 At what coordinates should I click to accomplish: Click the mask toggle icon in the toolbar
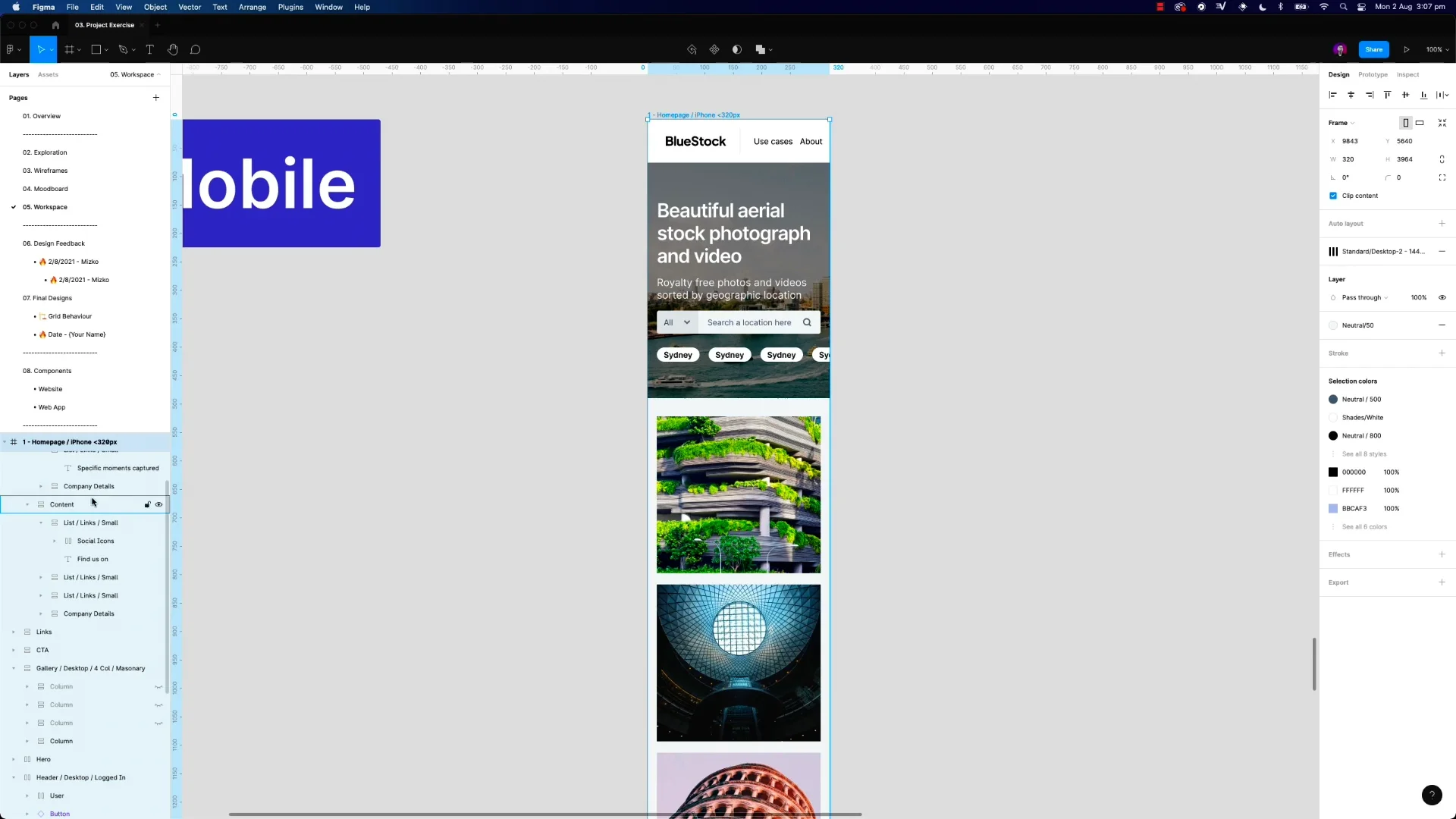(737, 49)
